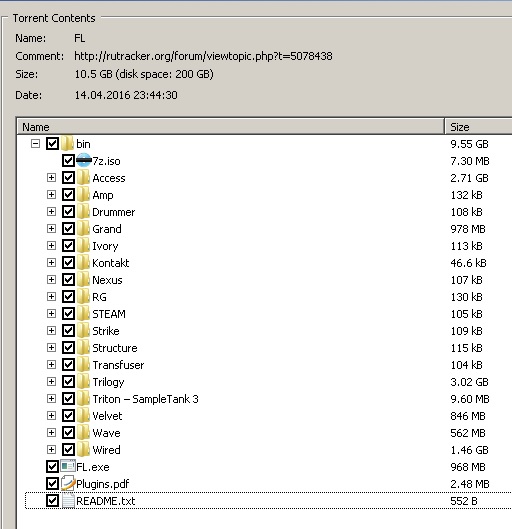Click the STEAM folder icon
The width and height of the screenshot is (512, 529).
point(83,313)
